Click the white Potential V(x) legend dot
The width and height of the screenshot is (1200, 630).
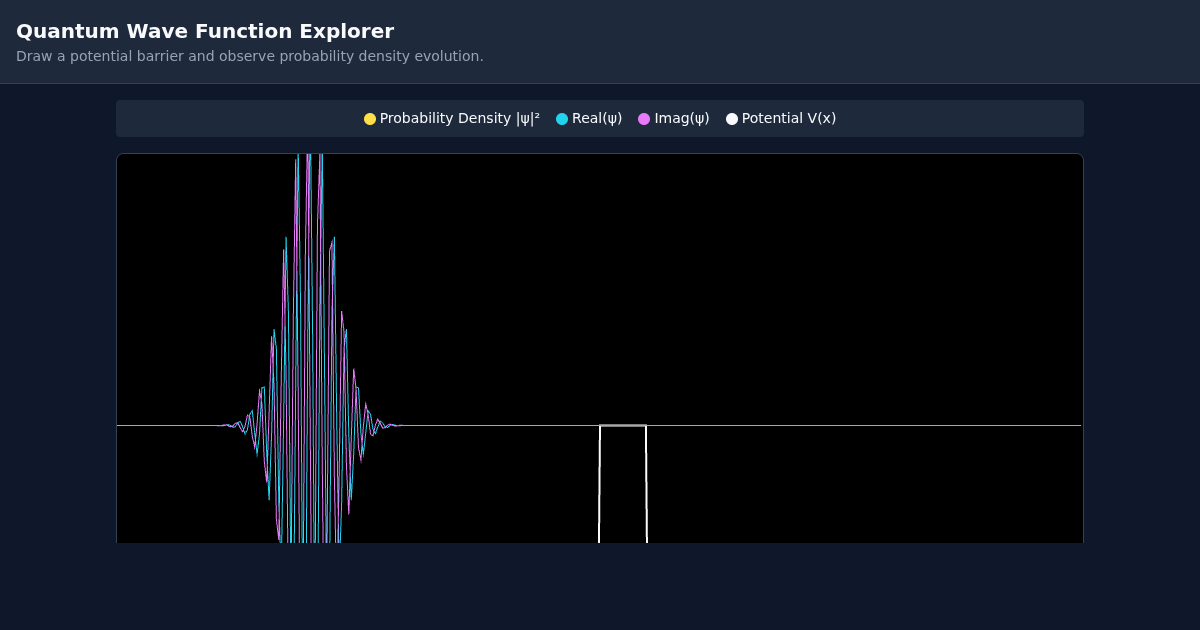click(732, 119)
